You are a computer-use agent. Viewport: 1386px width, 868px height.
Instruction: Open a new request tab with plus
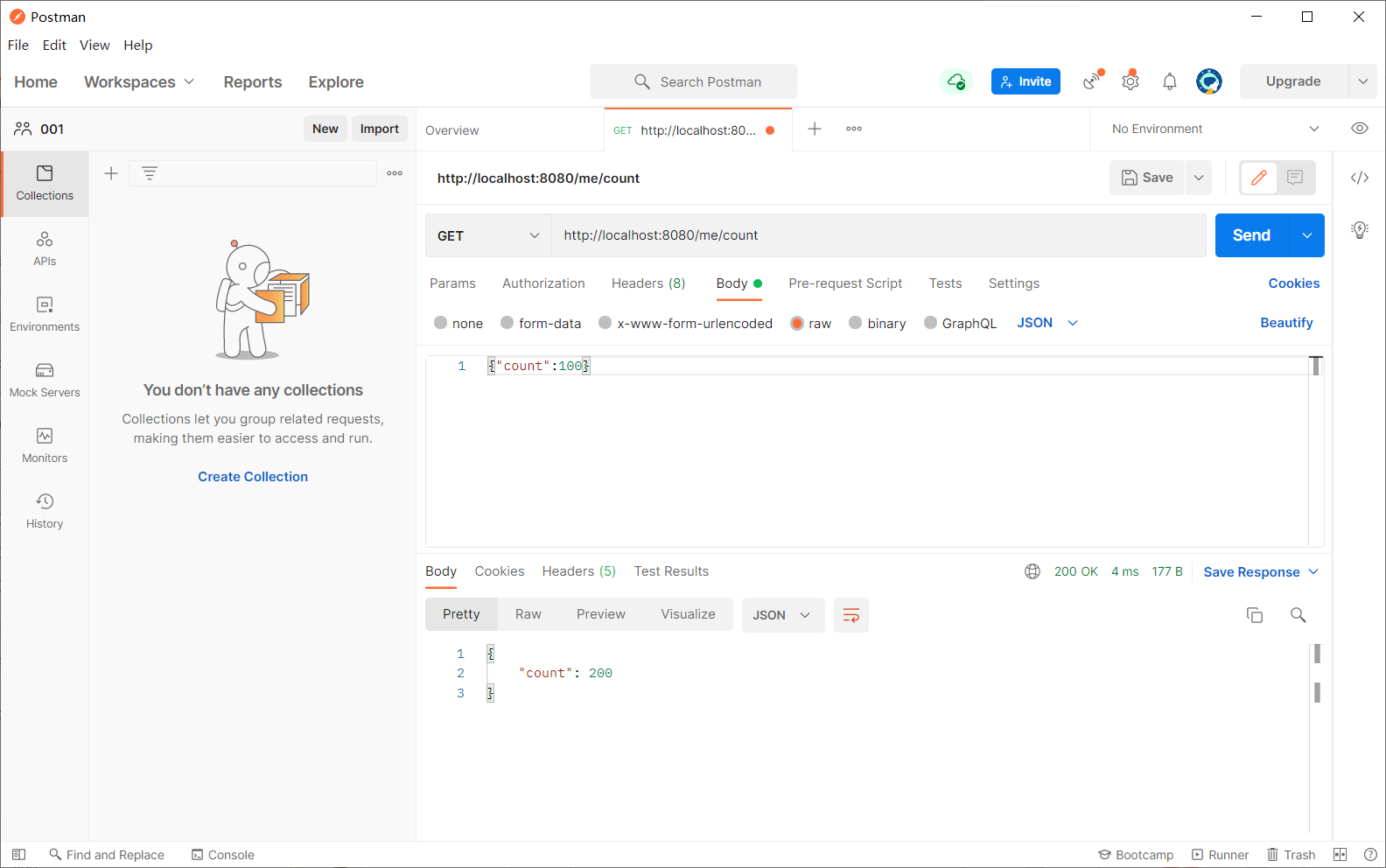[815, 129]
